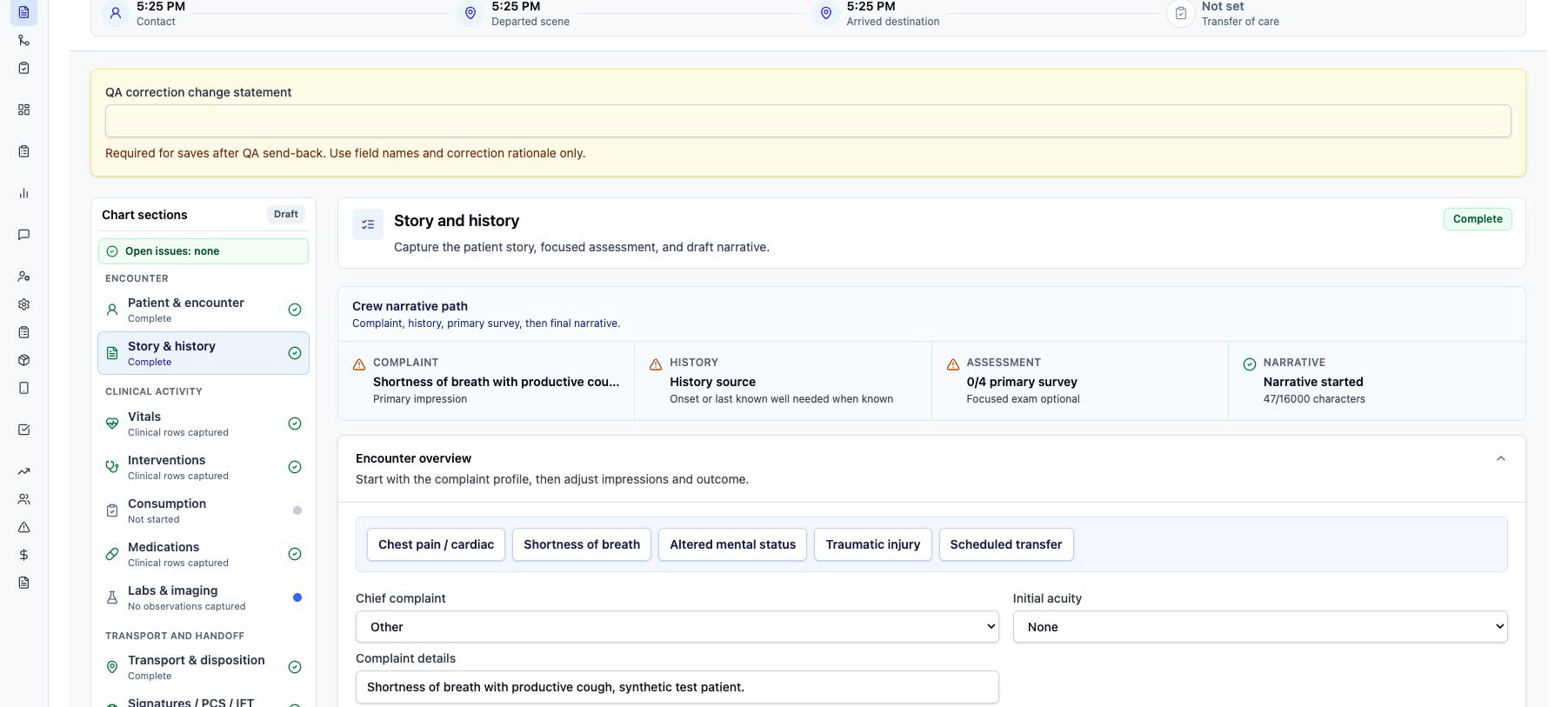The image size is (1568, 707).
Task: Click the warning triangle icon in sidebar
Action: [23, 527]
